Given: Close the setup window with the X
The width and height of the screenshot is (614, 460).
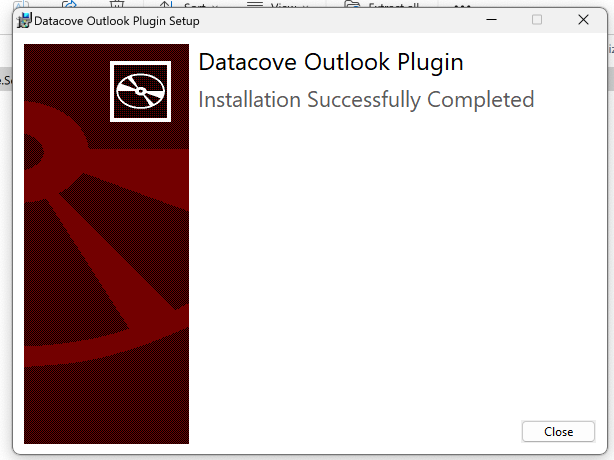Looking at the screenshot, I should tap(583, 20).
